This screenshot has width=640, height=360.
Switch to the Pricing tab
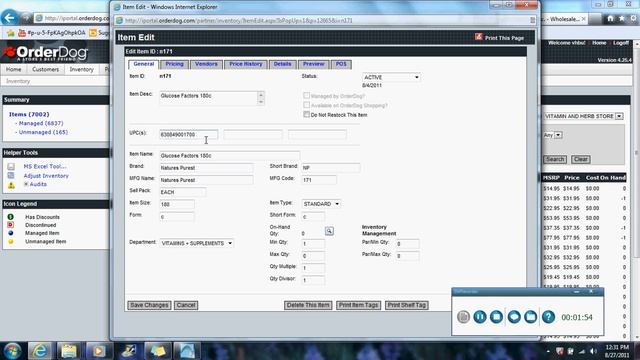point(174,64)
